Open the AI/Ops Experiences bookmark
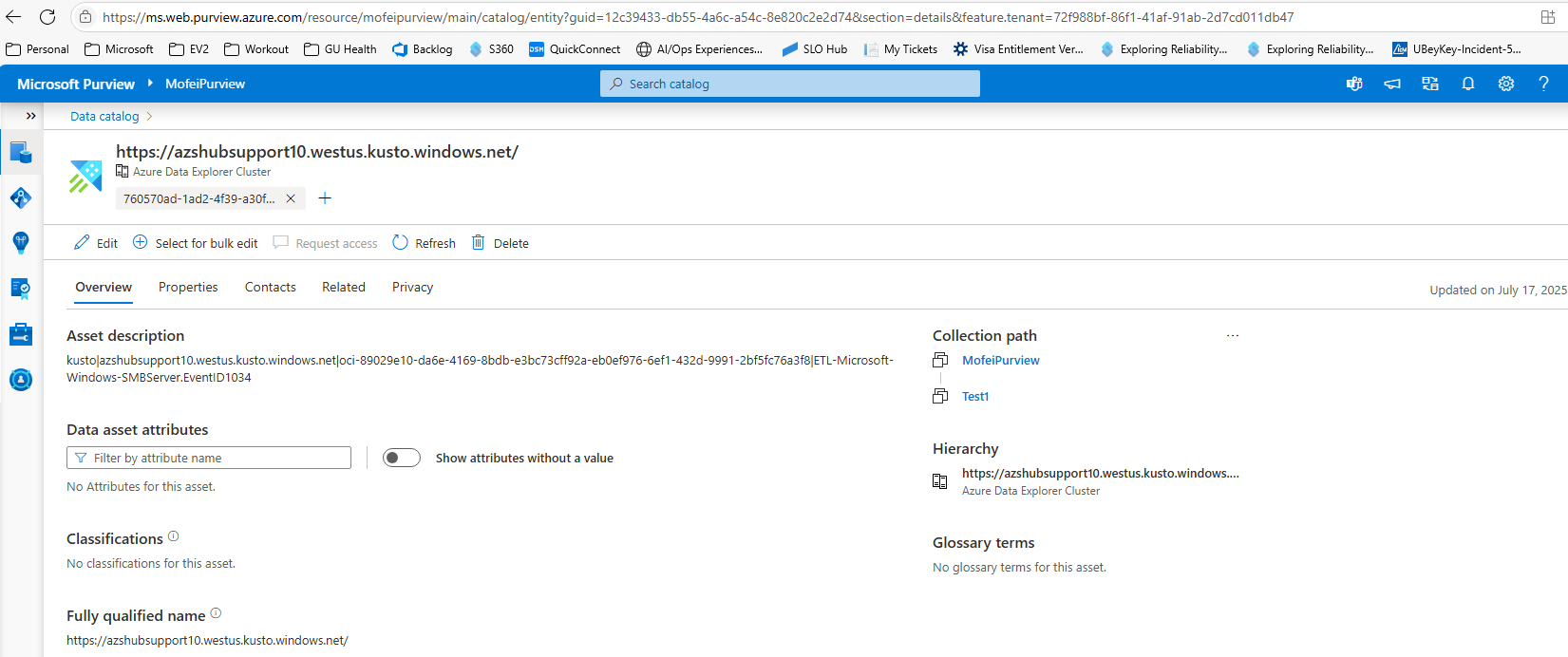 tap(700, 49)
